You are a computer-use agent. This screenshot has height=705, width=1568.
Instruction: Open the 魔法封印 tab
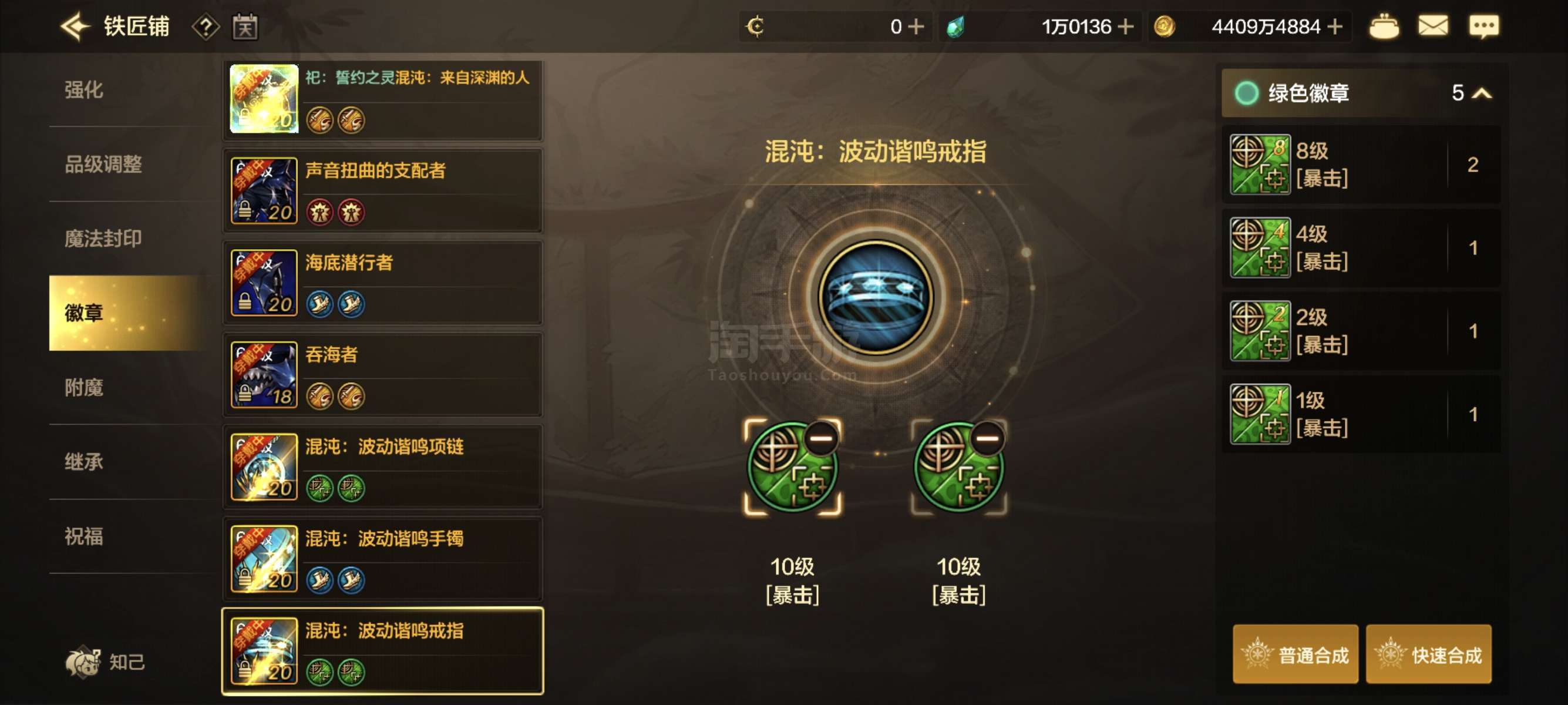(x=103, y=238)
